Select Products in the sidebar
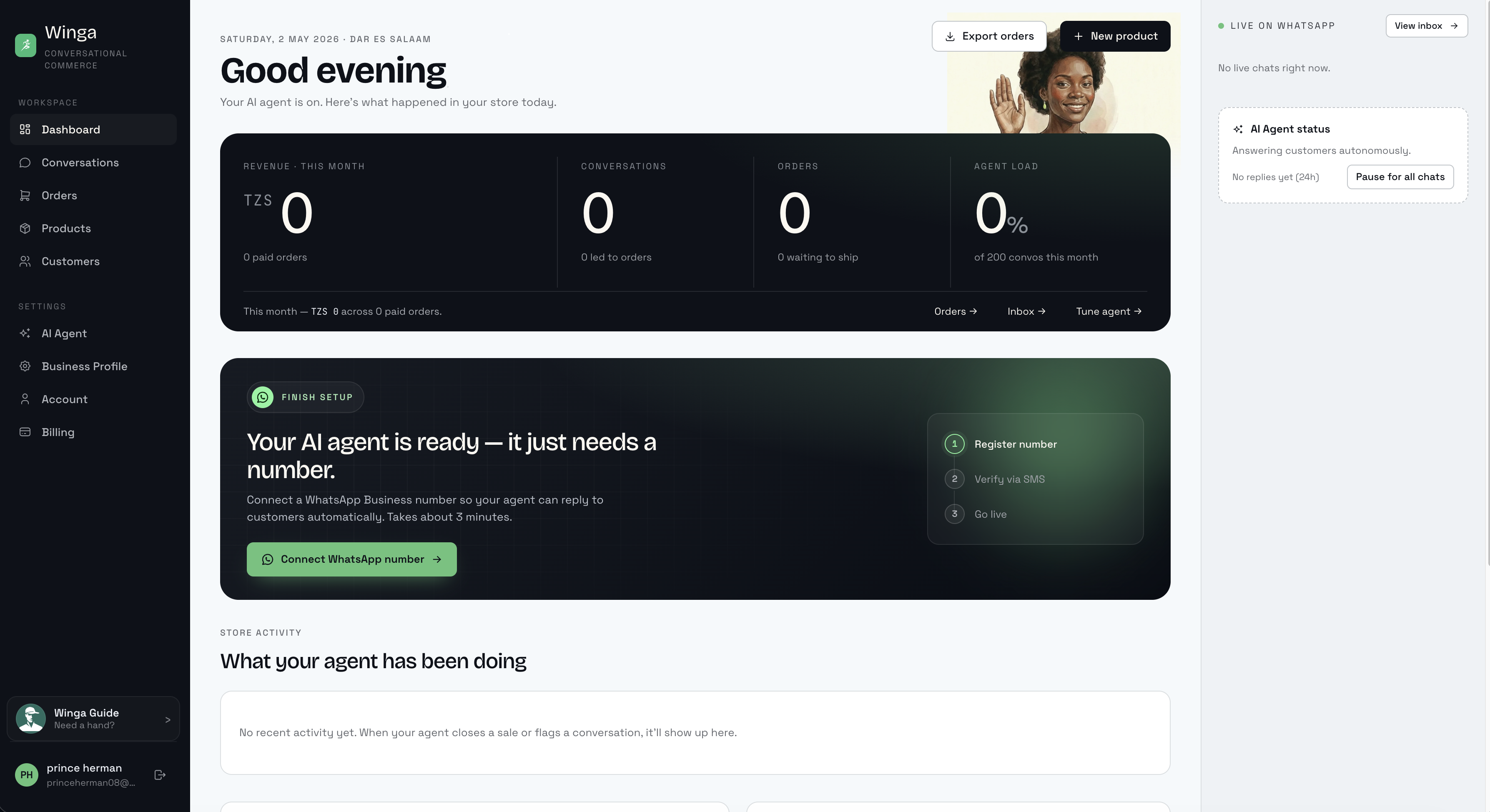This screenshot has height=812, width=1490. click(x=93, y=228)
